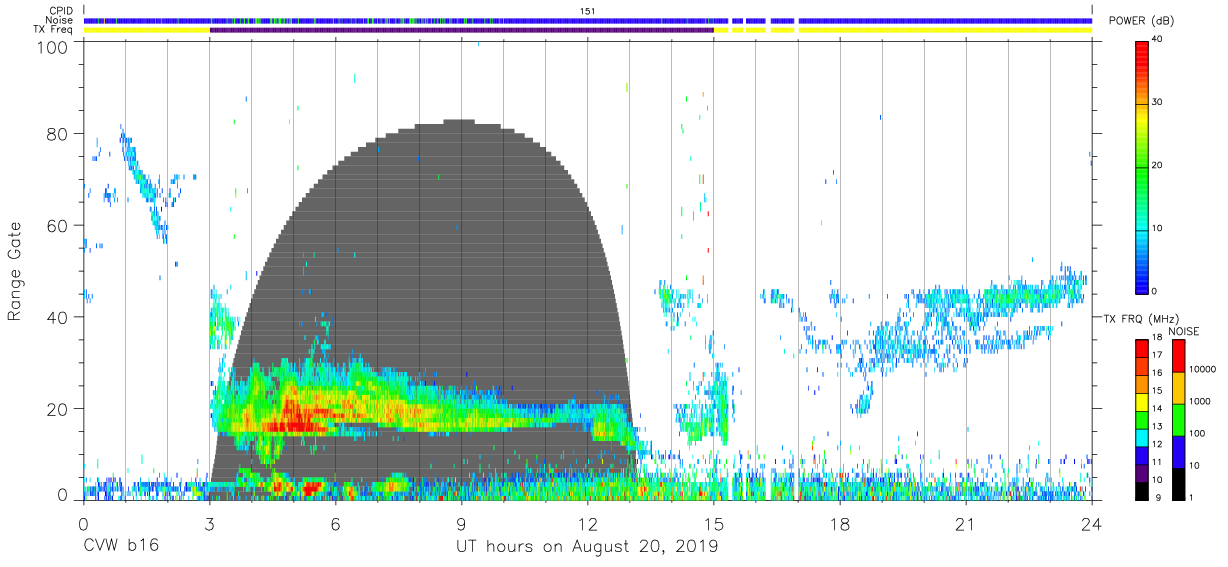Click the UT hours axis tick '24'
The height and width of the screenshot is (567, 1228).
(x=1092, y=523)
